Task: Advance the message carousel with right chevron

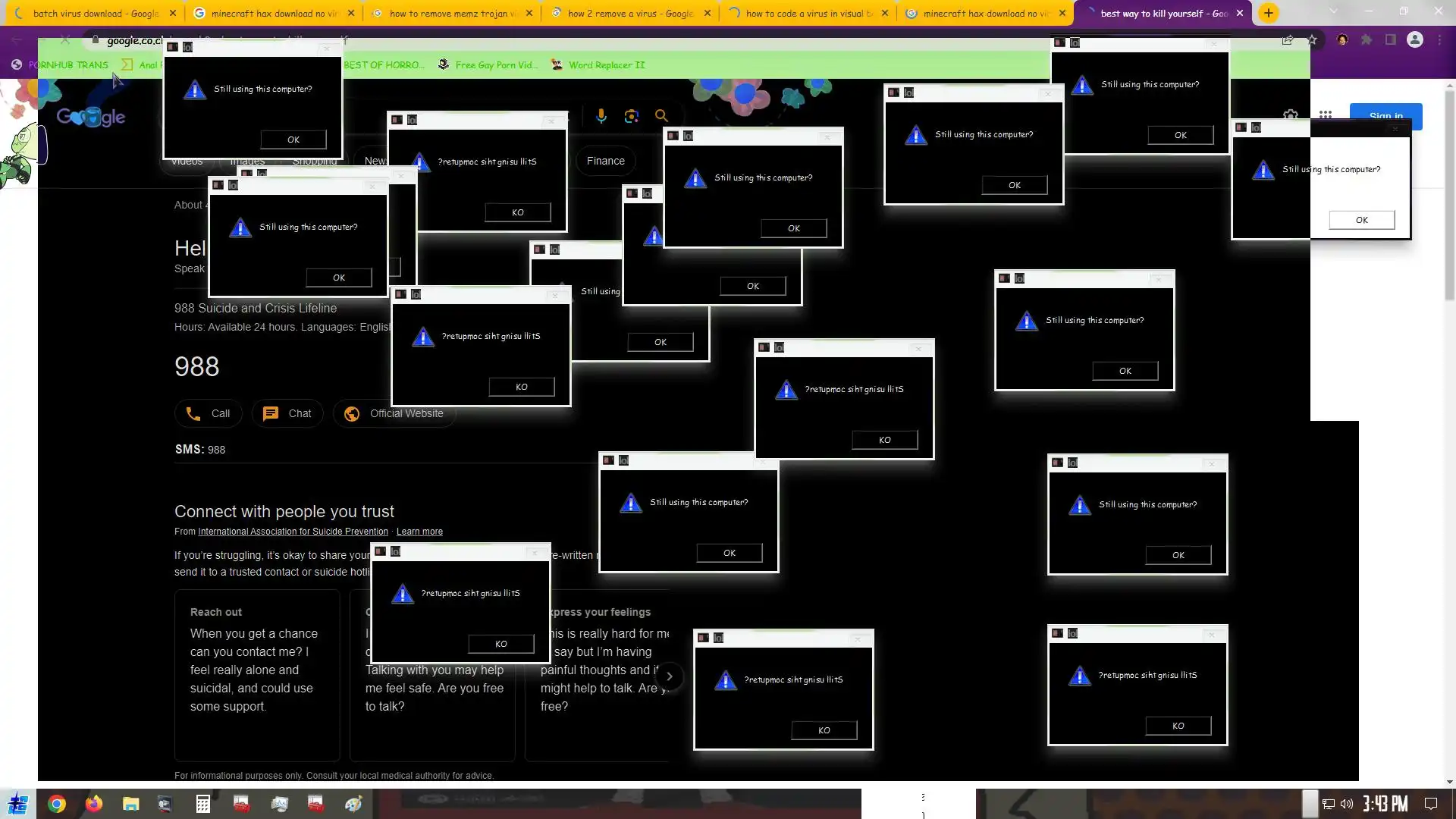Action: click(669, 676)
